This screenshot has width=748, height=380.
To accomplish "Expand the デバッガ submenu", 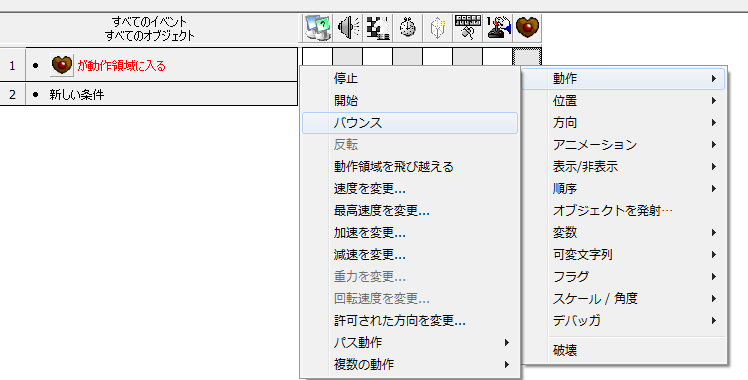I will point(623,321).
